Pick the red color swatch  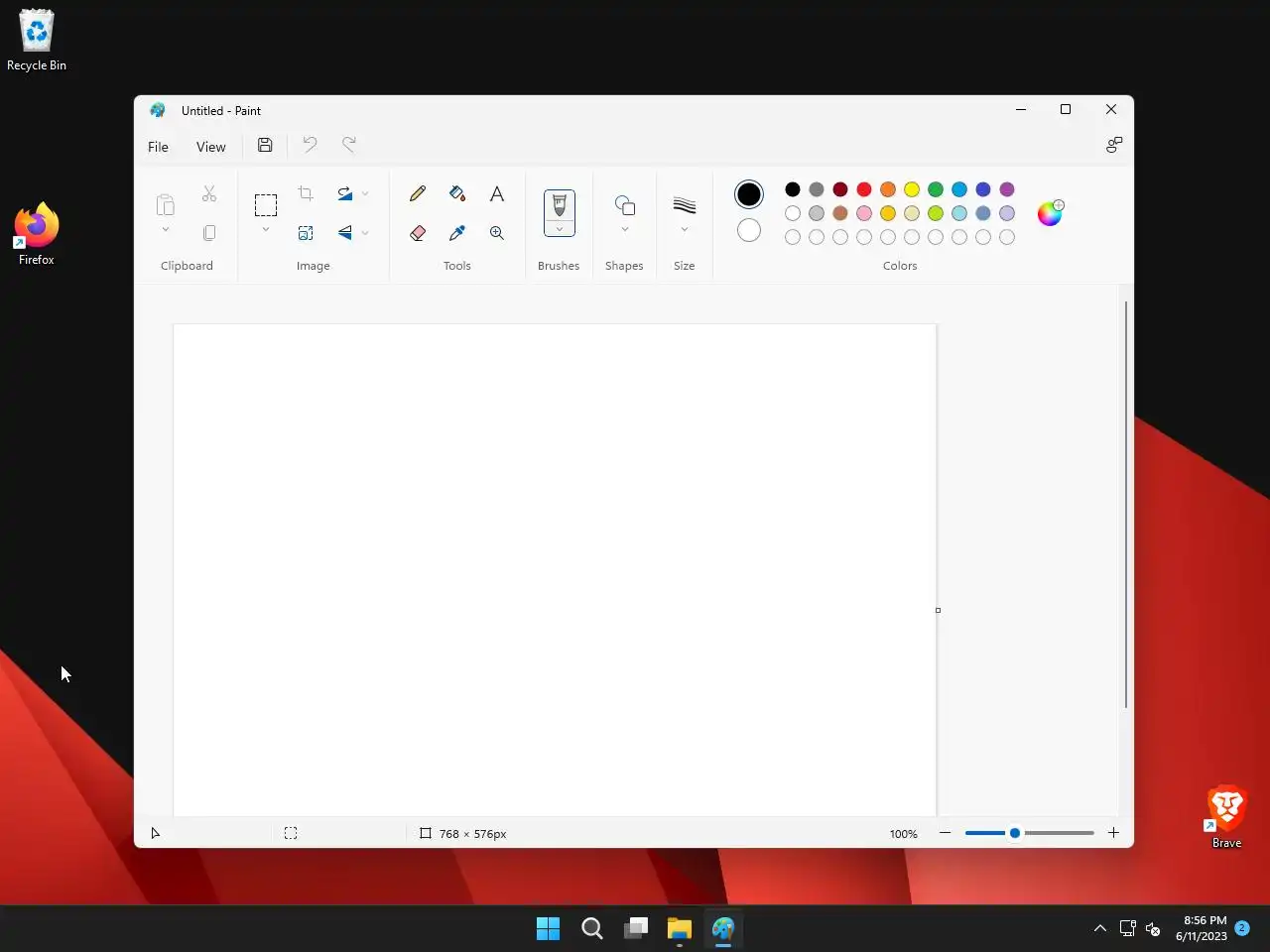(864, 189)
